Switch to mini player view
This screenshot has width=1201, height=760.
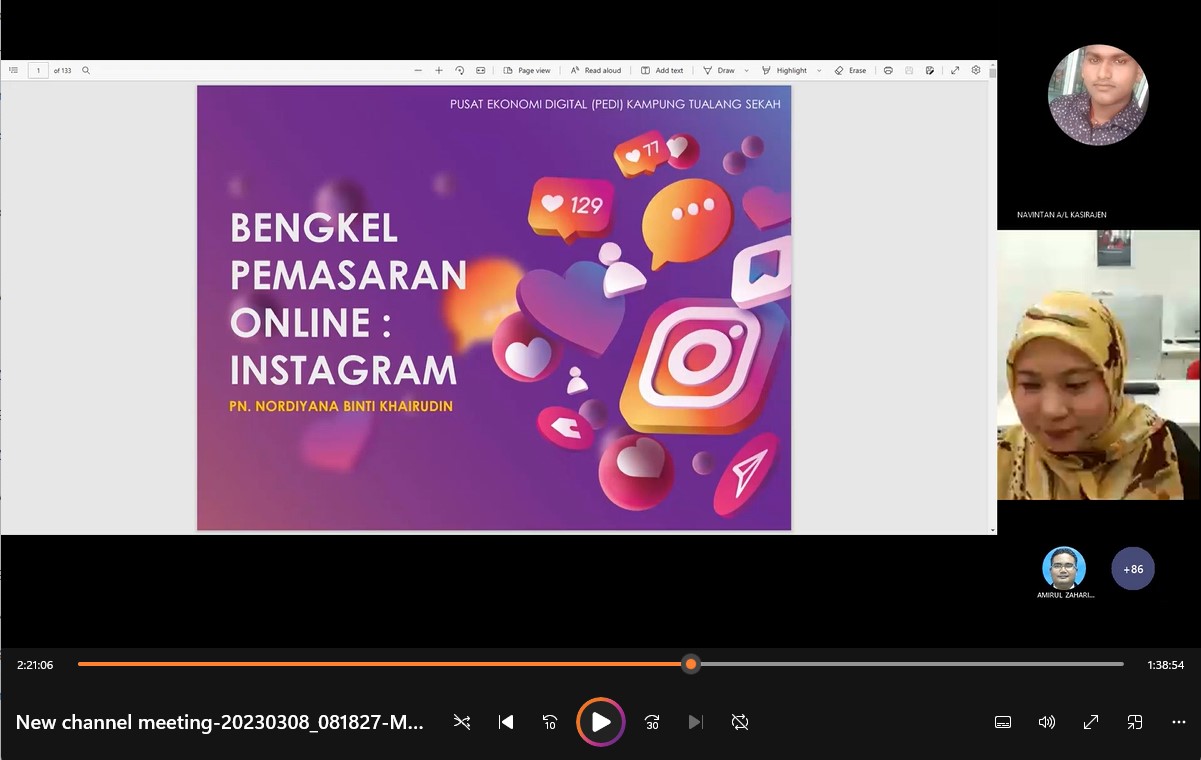[x=1135, y=722]
